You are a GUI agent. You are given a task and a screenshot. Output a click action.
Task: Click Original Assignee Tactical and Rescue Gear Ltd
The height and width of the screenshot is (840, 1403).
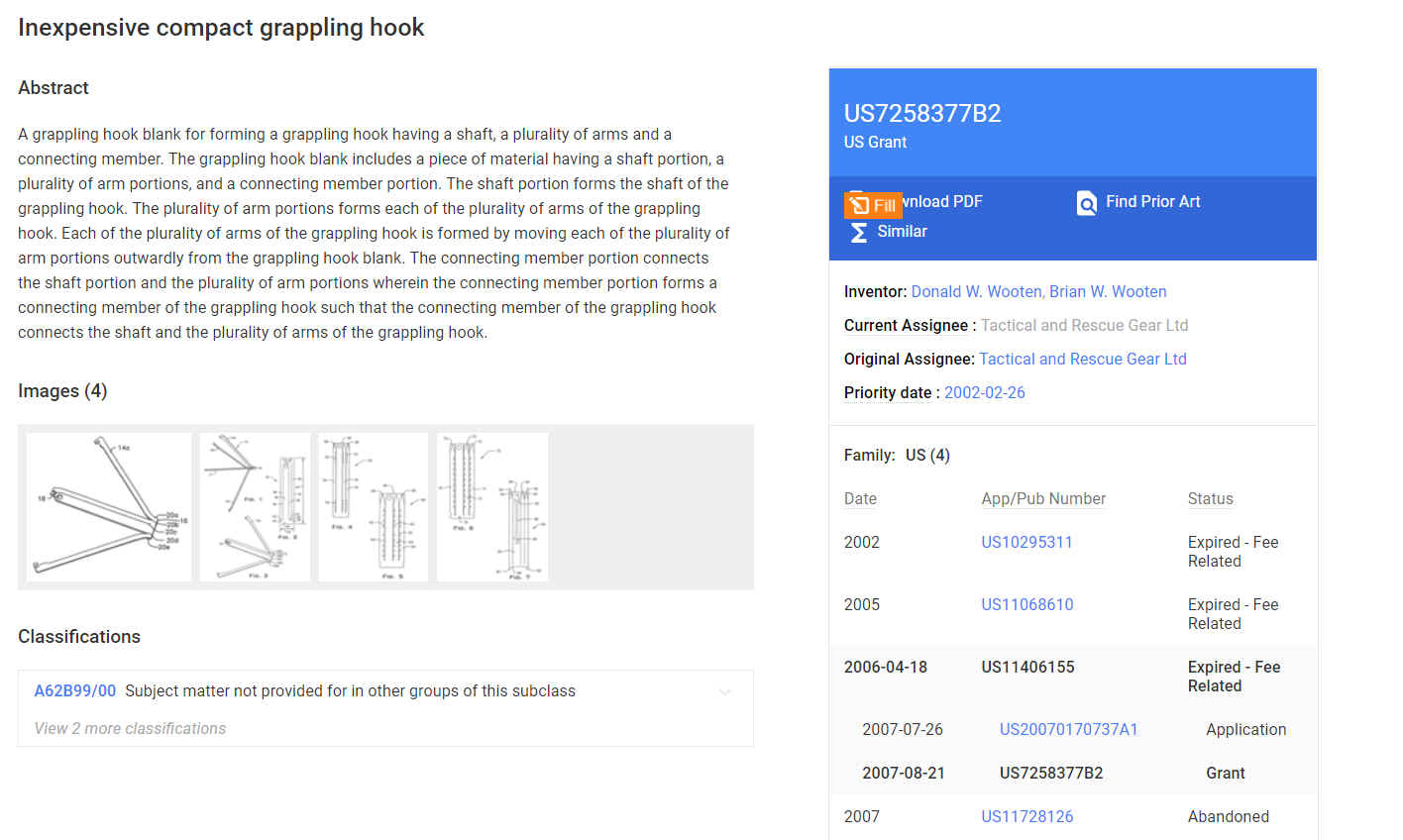click(x=1082, y=359)
